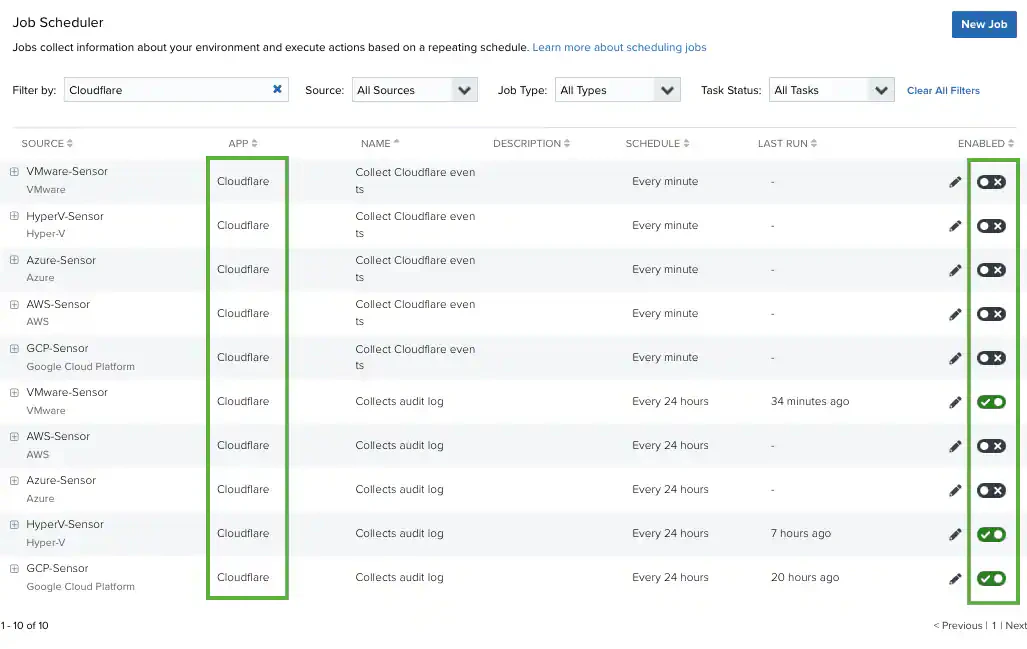Enable the HyperV-Sensor Collect Cloudflare events job
Viewport: 1027px width, 649px height.
991,226
